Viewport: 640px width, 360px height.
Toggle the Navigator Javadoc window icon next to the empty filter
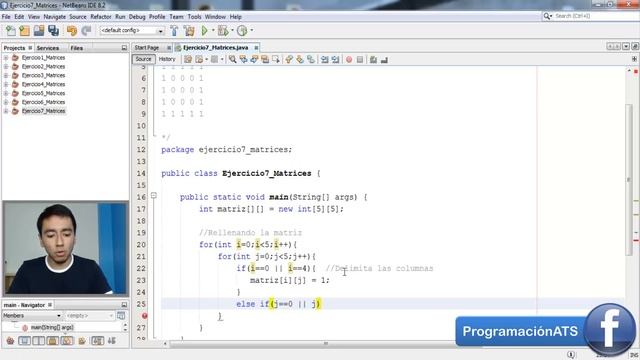121,316
